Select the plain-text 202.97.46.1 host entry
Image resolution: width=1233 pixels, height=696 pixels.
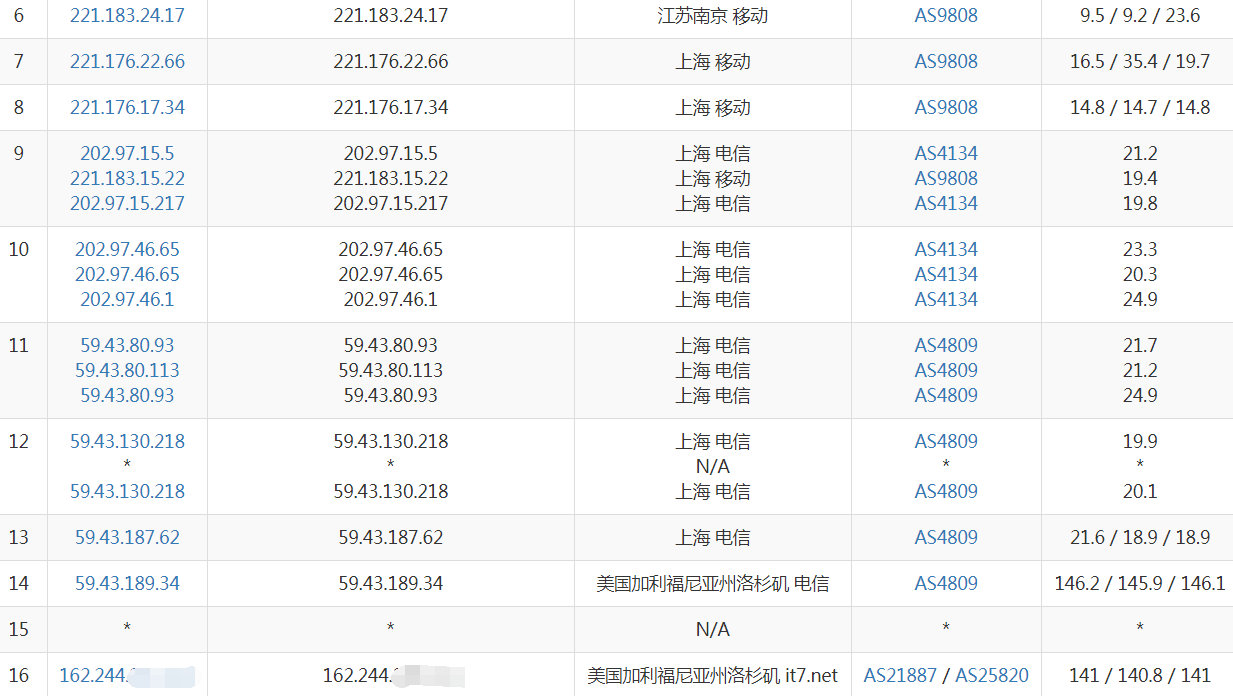pos(390,299)
